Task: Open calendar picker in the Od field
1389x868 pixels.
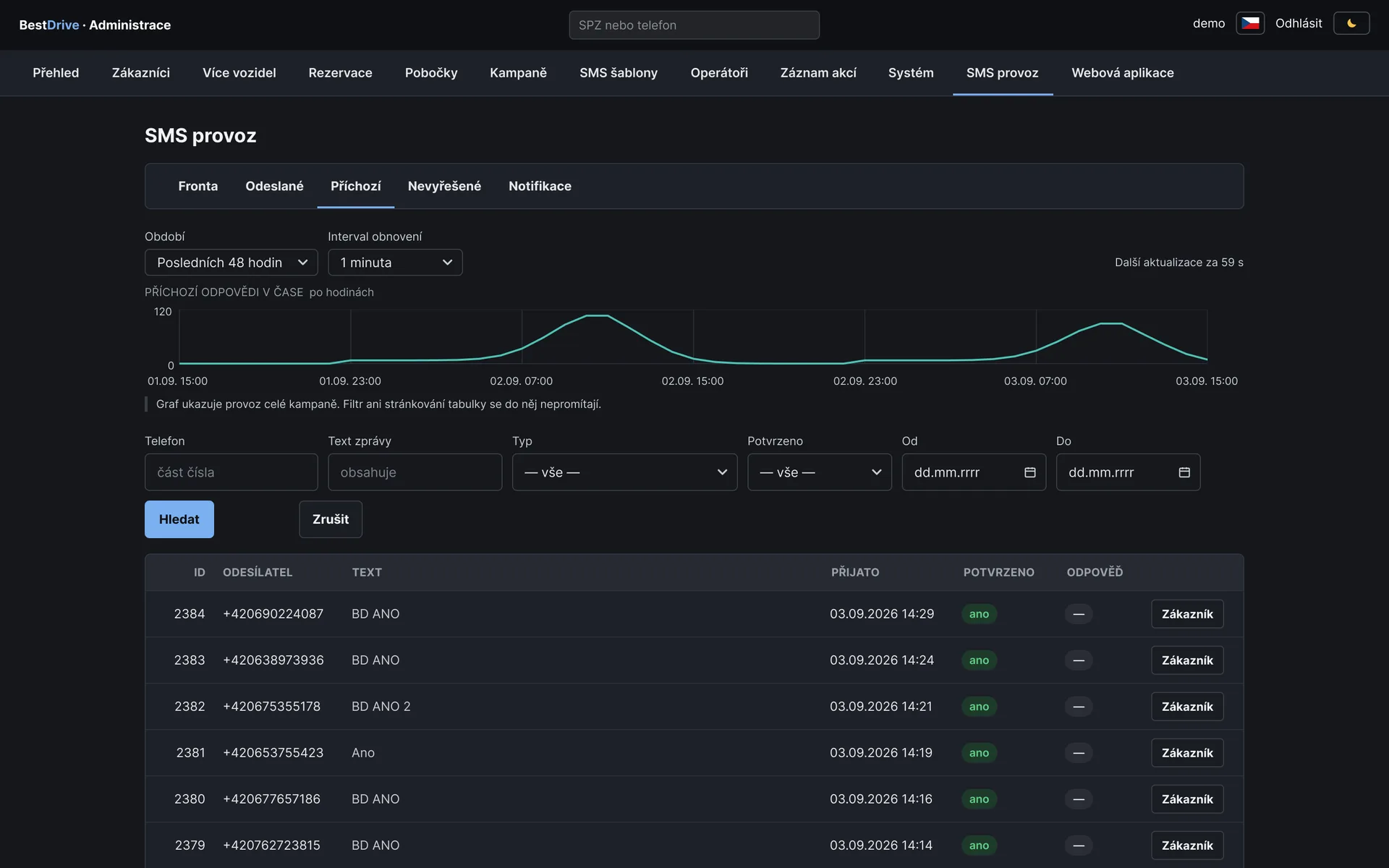Action: pyautogui.click(x=1029, y=472)
